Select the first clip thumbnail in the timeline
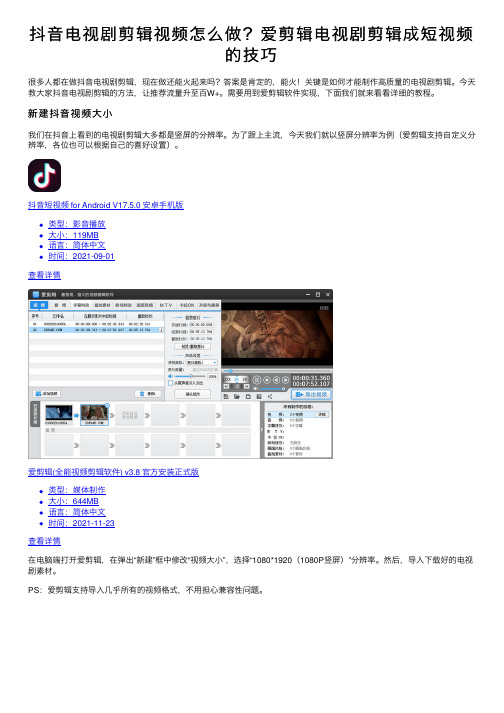Screen dimensions: 504x713 point(59,414)
